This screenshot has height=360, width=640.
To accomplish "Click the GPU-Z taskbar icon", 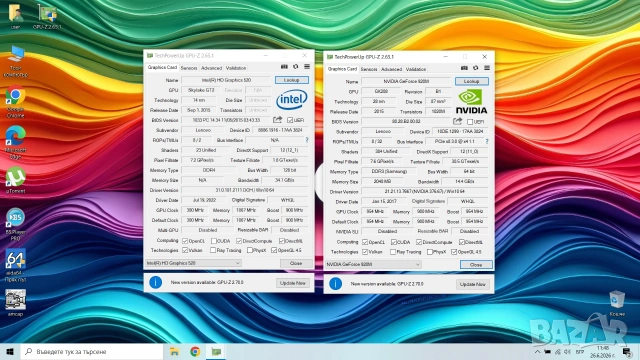I will pos(216,351).
